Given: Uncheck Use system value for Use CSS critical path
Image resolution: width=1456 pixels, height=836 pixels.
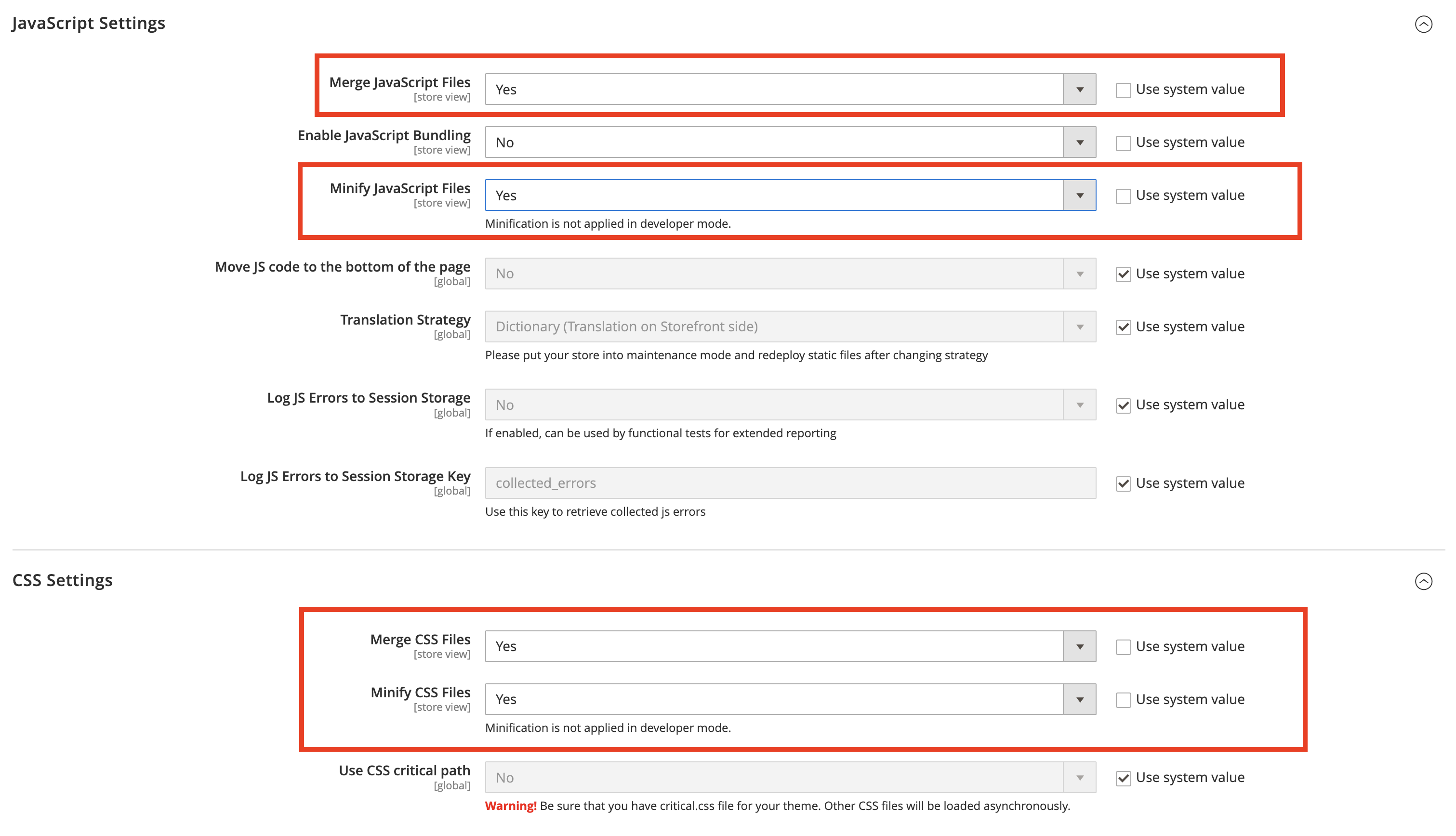Looking at the screenshot, I should click(1123, 777).
